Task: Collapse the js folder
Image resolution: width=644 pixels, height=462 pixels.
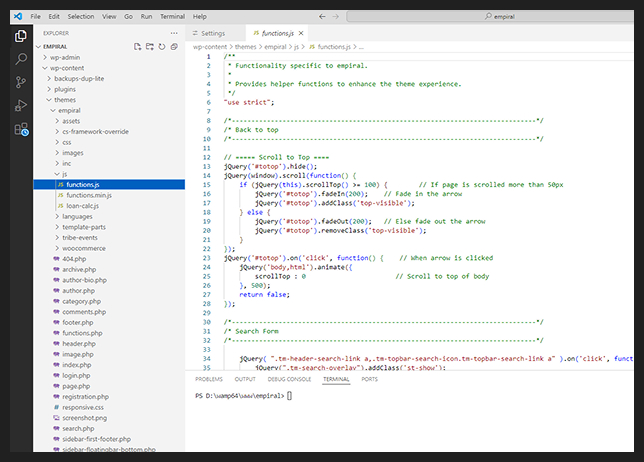Action: click(x=65, y=174)
